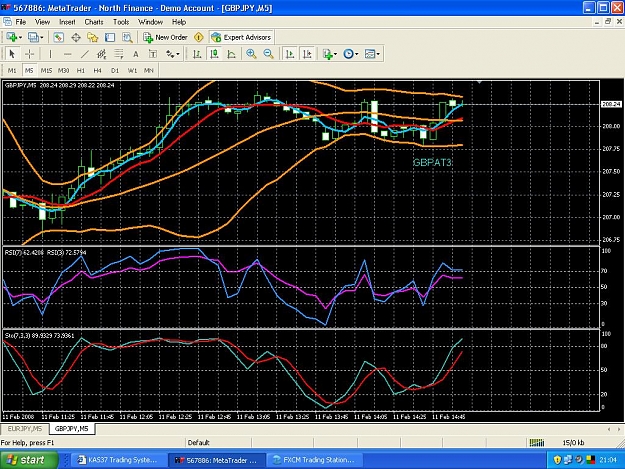625x469 pixels.
Task: Switch chart to Bar Chart mode
Action: (197, 54)
